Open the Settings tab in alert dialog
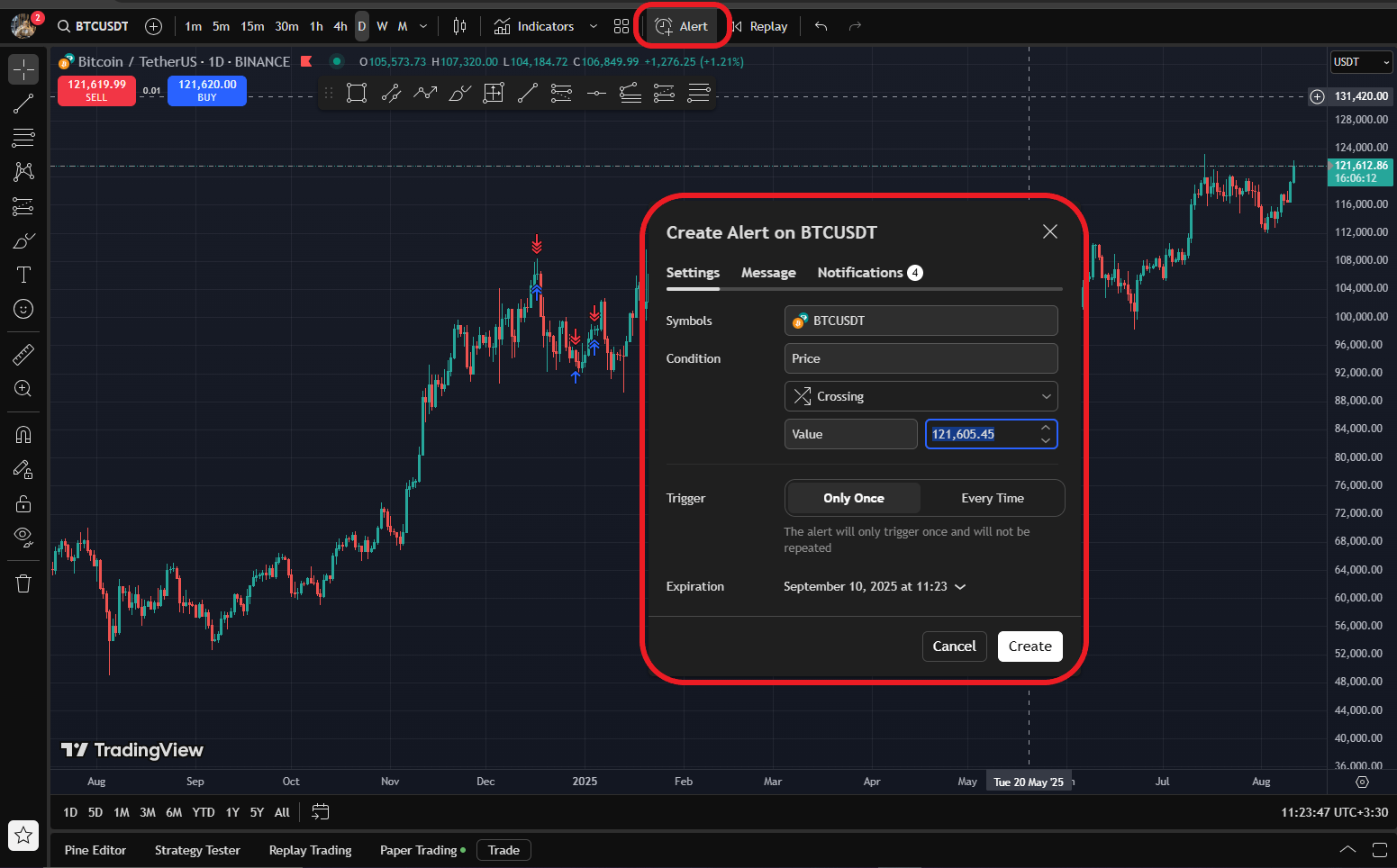Screen dimensions: 1397x868 [693, 273]
